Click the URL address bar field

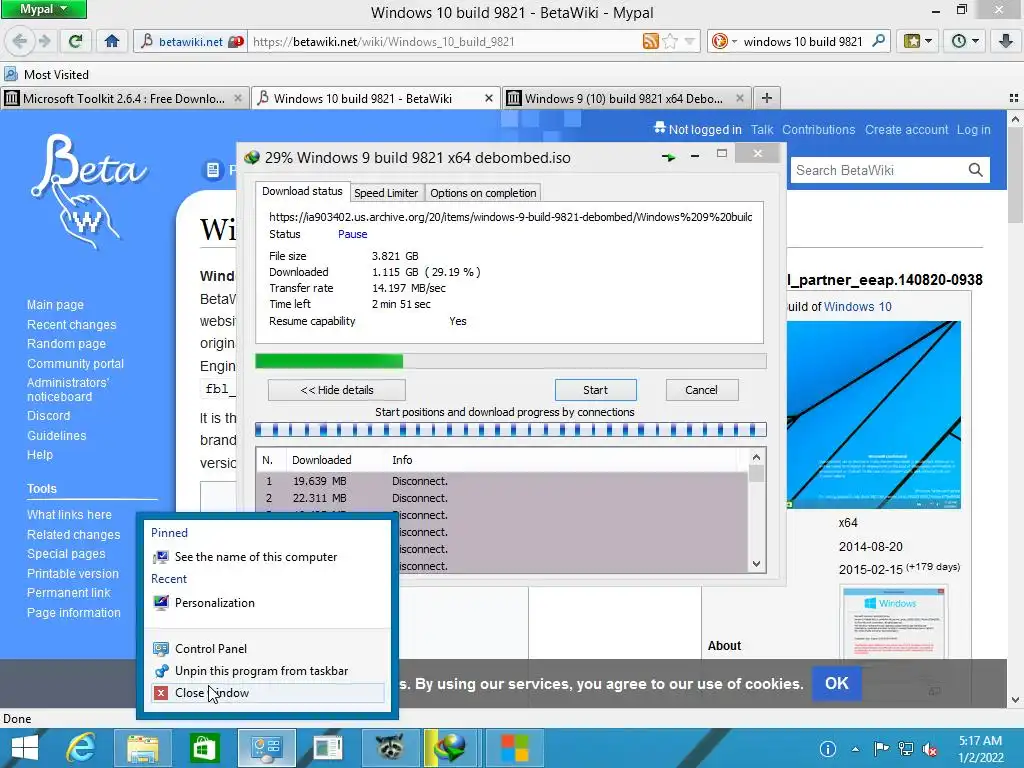tap(444, 42)
